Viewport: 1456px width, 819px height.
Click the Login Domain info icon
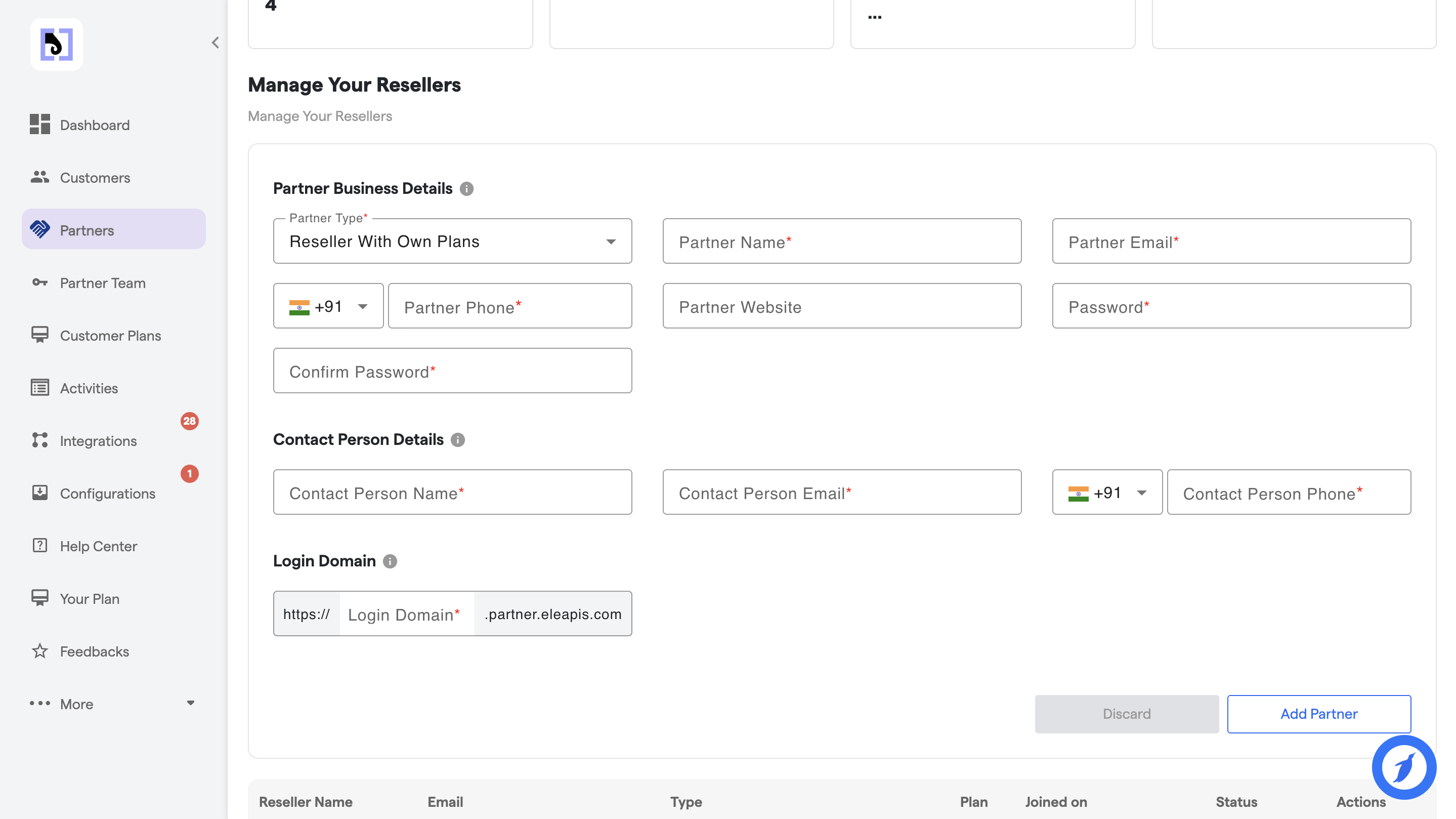pyautogui.click(x=390, y=561)
